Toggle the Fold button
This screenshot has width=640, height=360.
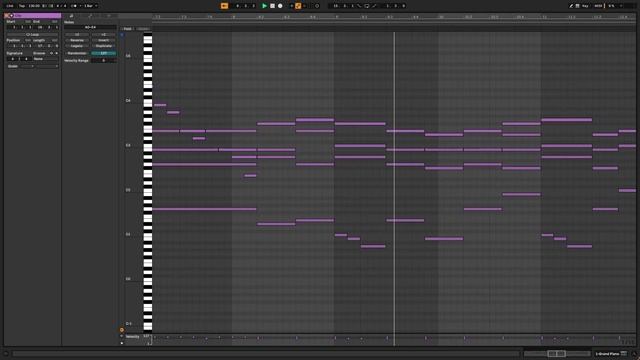pos(127,29)
